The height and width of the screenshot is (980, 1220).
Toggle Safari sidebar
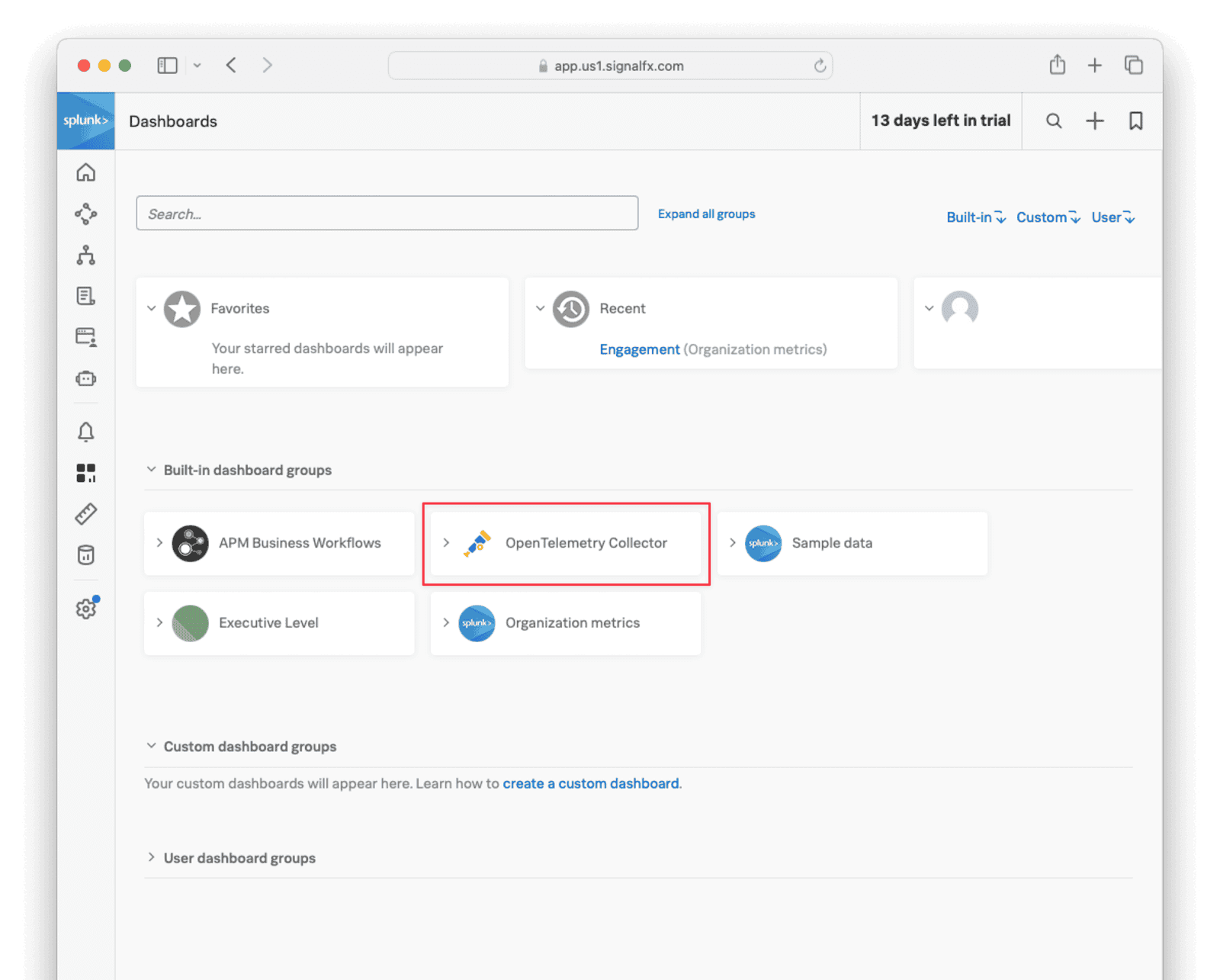[x=168, y=66]
